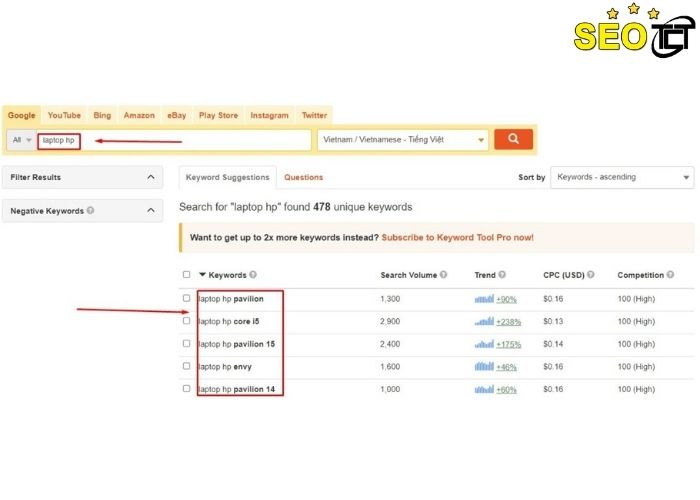Viewport: 700px width, 500px height.
Task: Check the laptop hp core i5 checkbox
Action: 187,321
